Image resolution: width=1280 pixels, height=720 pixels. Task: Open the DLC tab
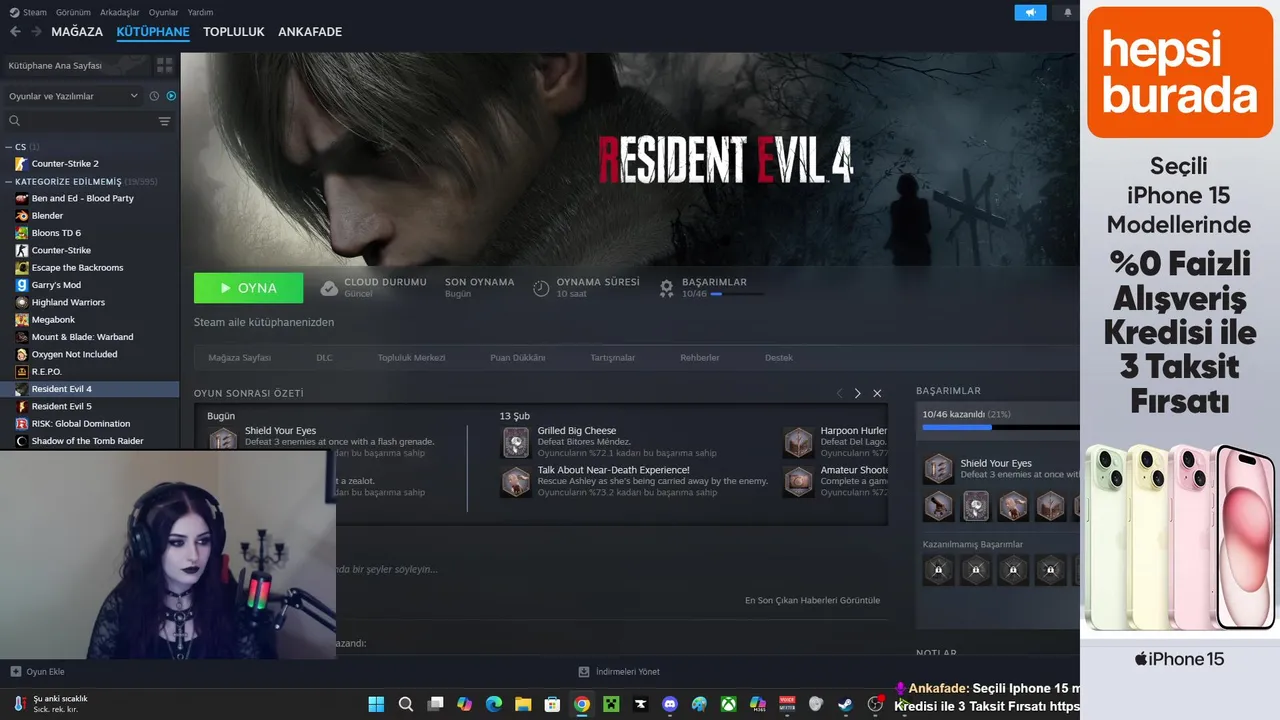(324, 357)
